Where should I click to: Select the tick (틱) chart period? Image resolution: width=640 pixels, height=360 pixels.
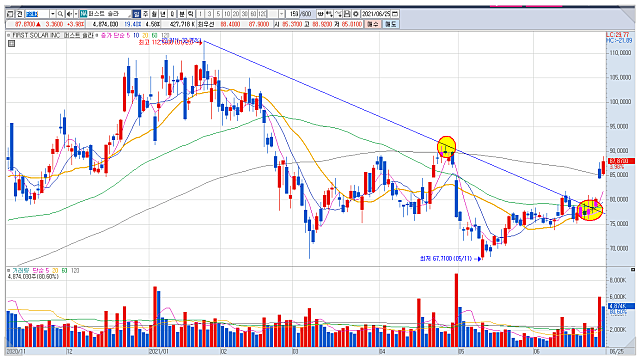tap(191, 14)
